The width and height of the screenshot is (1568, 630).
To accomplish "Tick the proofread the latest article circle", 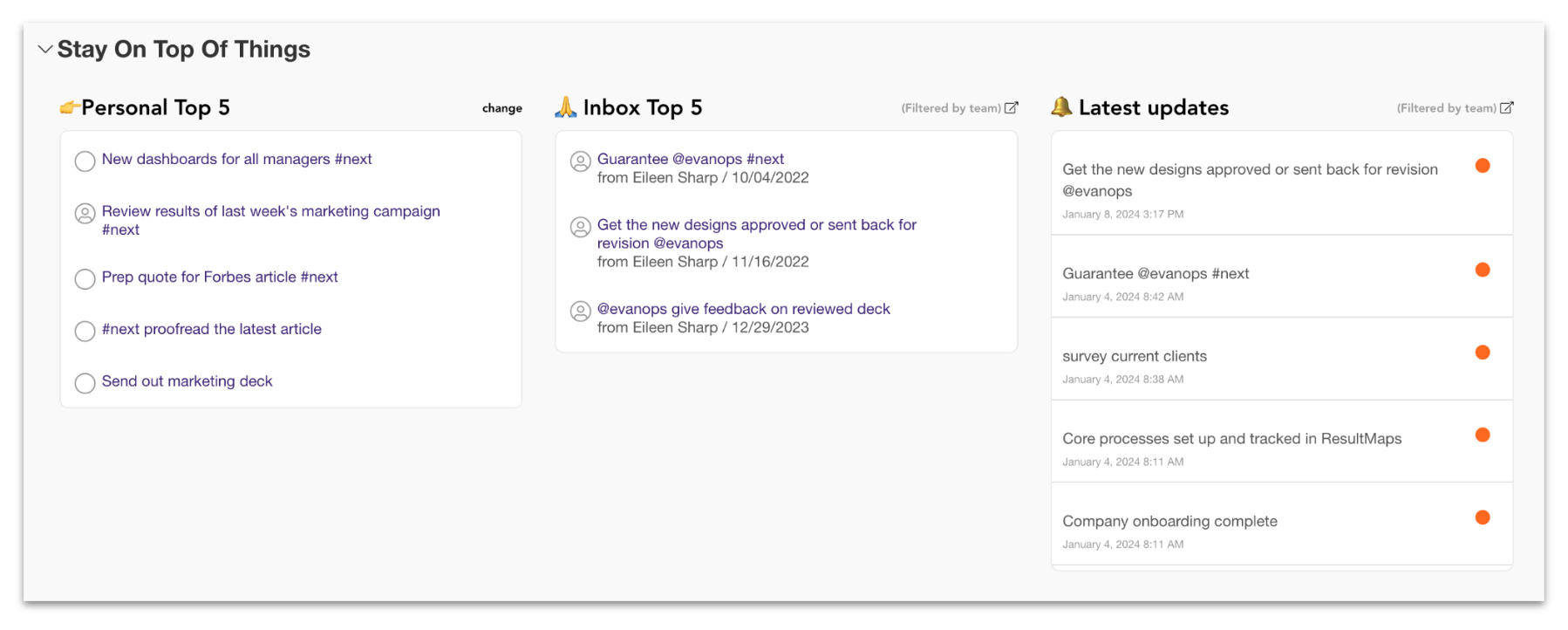I will tap(85, 332).
